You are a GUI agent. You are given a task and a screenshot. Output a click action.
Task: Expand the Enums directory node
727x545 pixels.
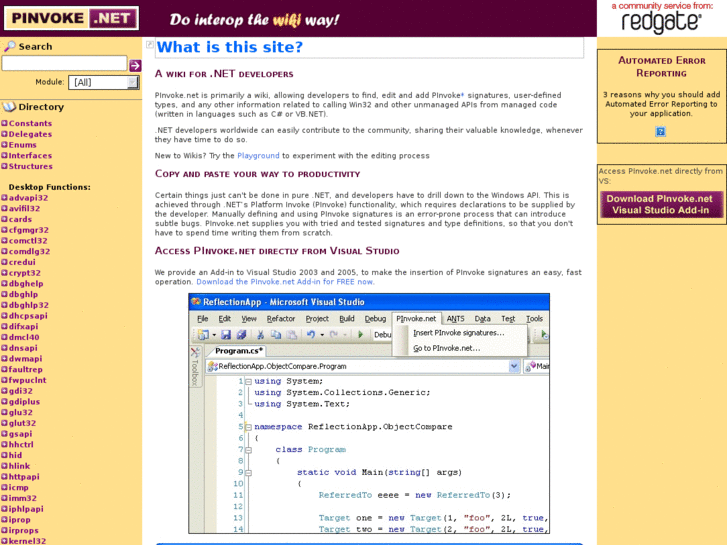4,144
